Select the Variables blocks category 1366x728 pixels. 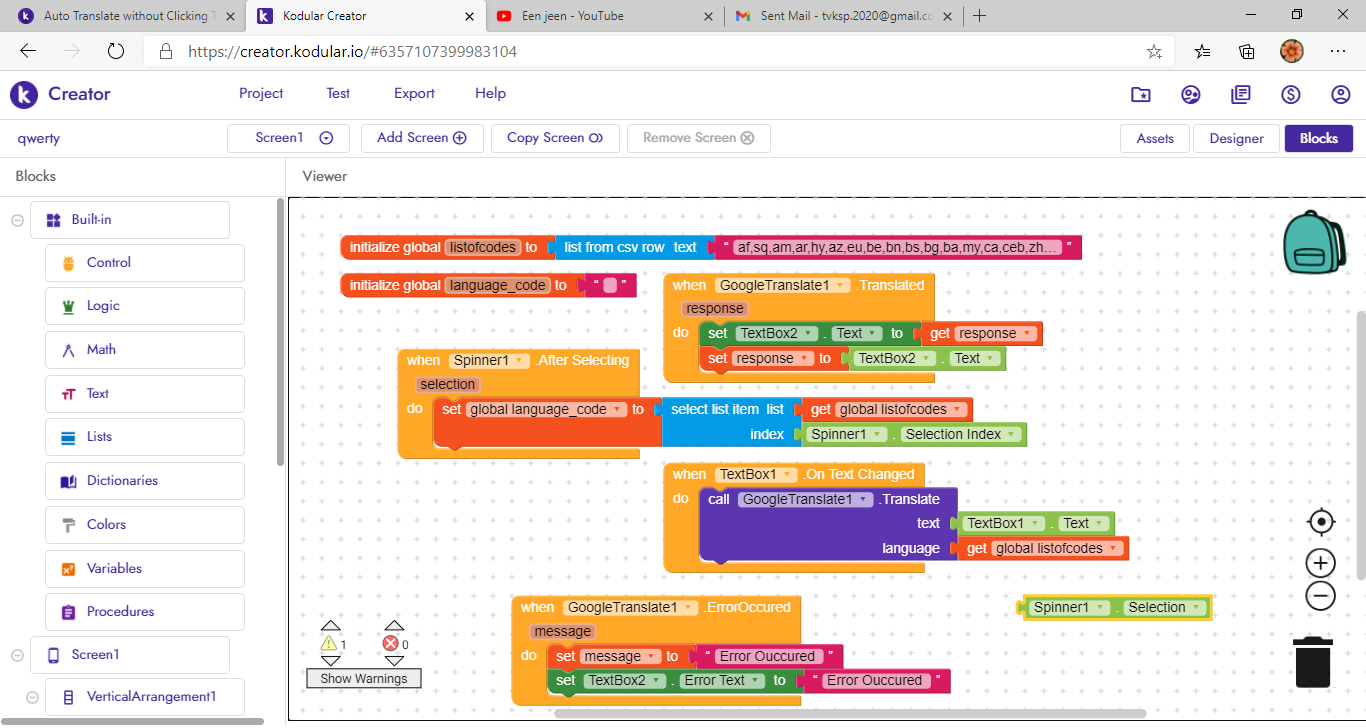(x=145, y=569)
